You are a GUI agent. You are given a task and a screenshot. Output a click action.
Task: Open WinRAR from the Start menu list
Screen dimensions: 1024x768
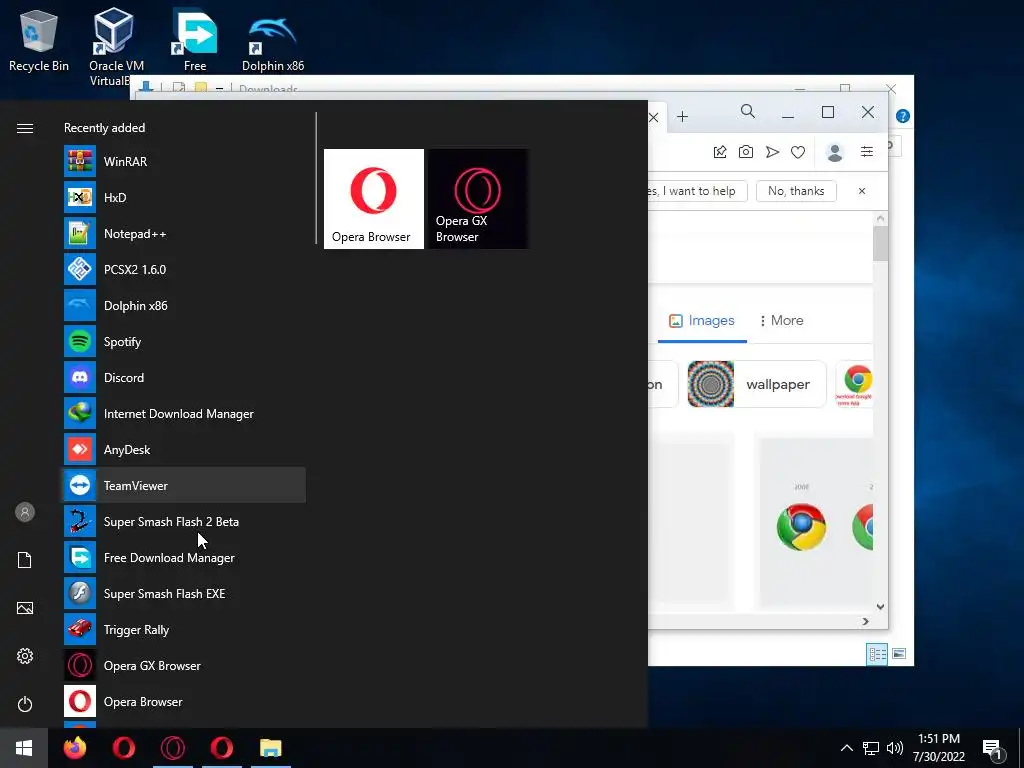click(184, 161)
